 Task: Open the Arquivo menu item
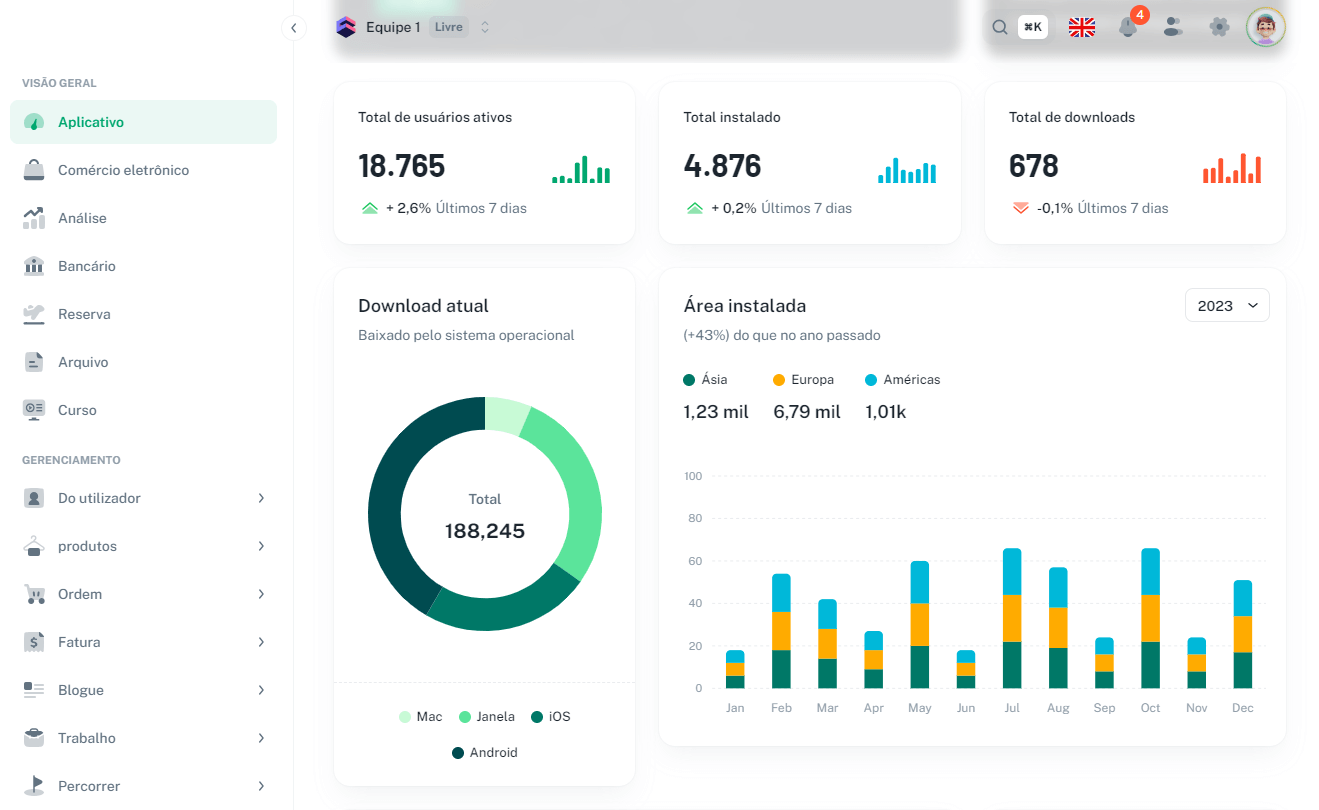coord(143,362)
